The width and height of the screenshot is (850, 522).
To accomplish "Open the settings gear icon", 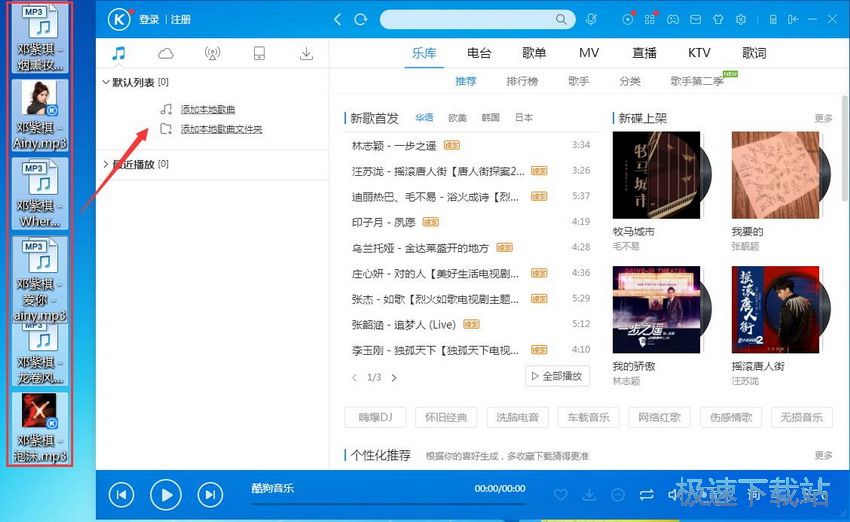I will click(x=741, y=20).
